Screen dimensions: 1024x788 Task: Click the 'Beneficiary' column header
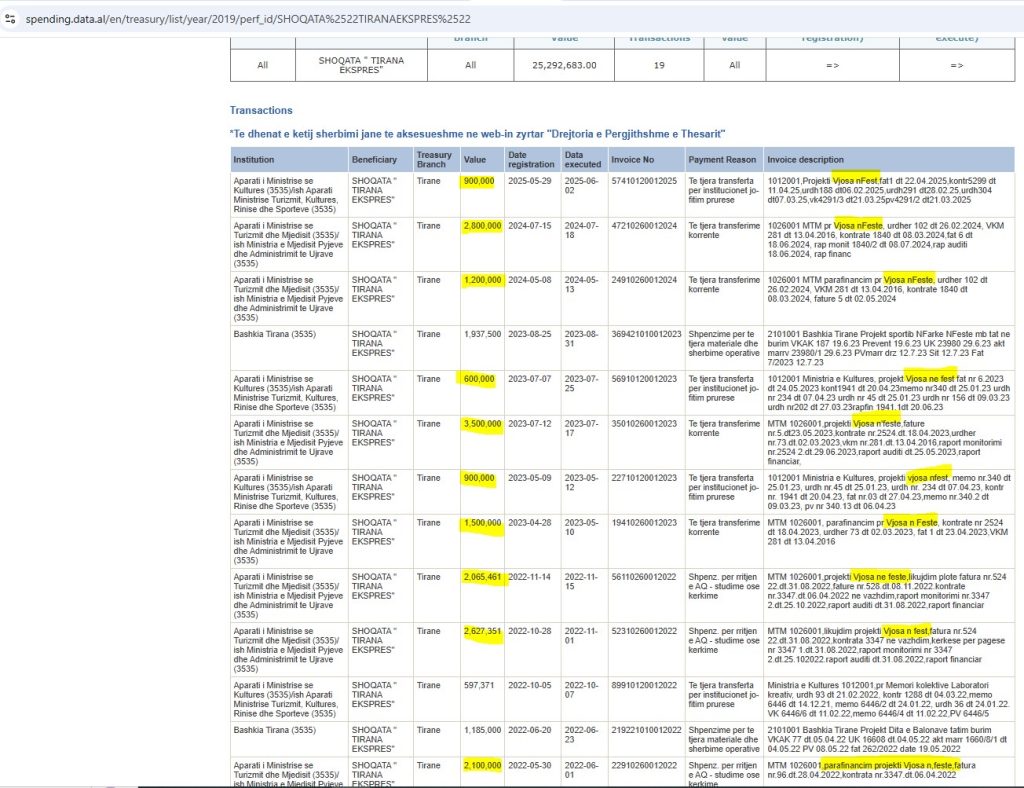[374, 160]
